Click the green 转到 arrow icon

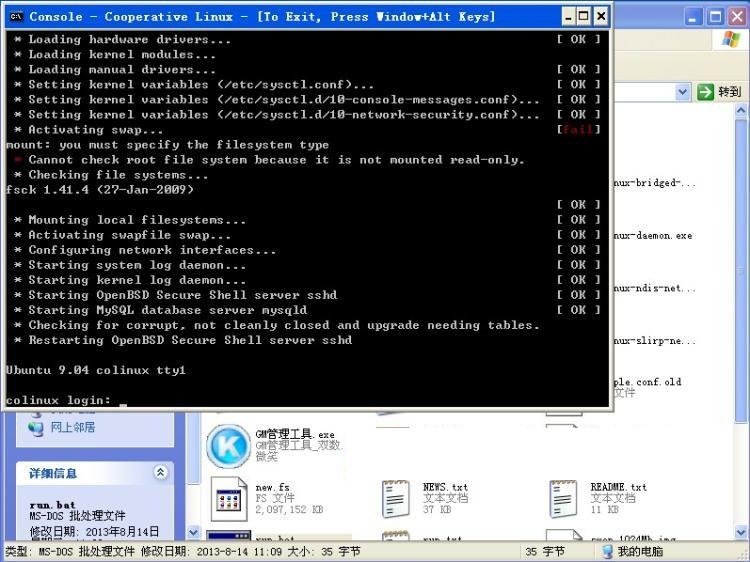(705, 91)
